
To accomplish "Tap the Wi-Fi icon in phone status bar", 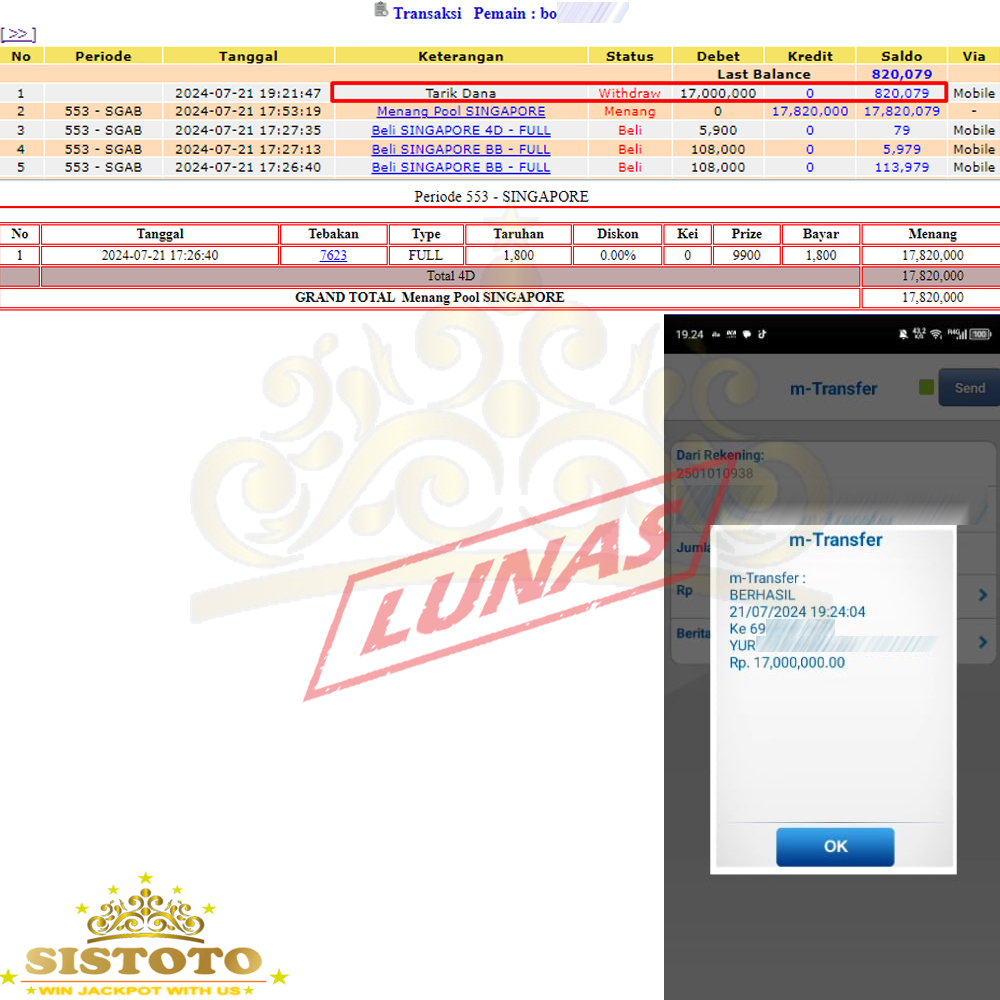I will pyautogui.click(x=936, y=334).
